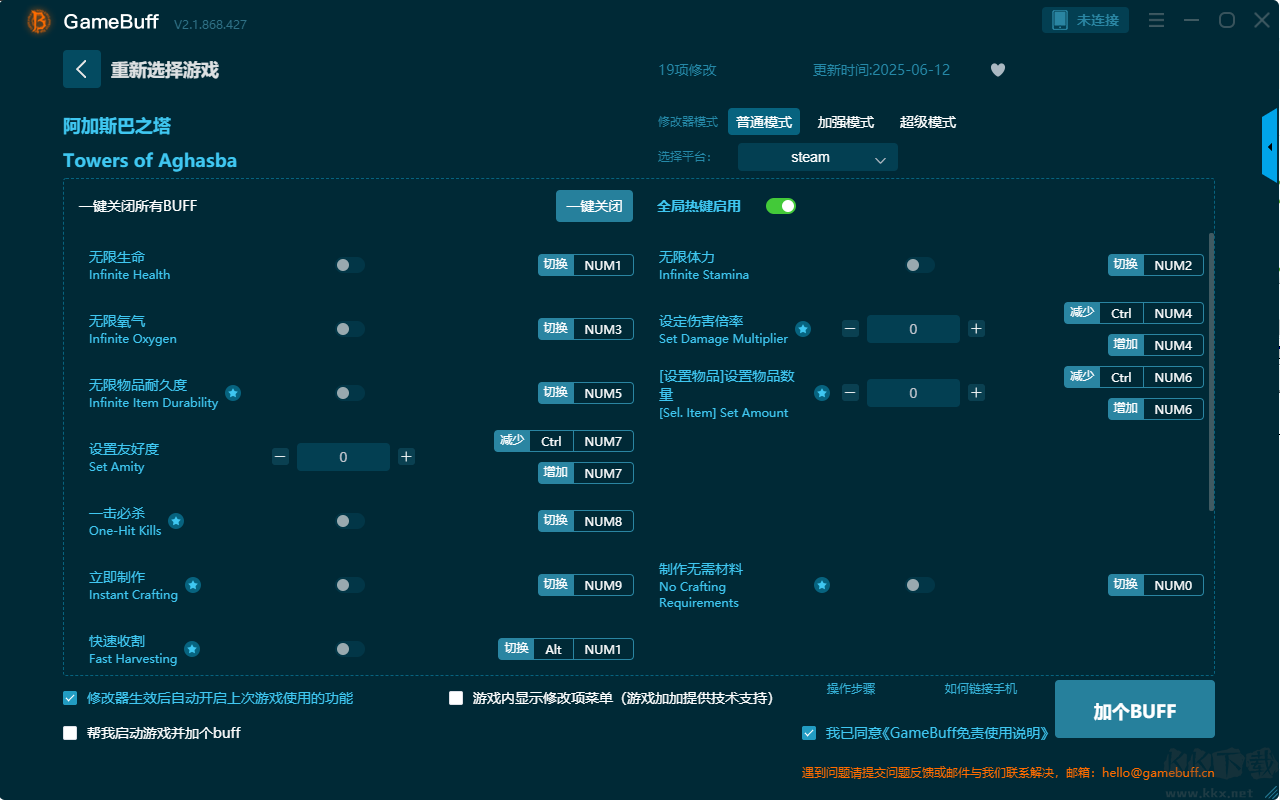Viewport: 1280px width, 800px height.
Task: Switch to 超级模式 tab
Action: click(928, 122)
